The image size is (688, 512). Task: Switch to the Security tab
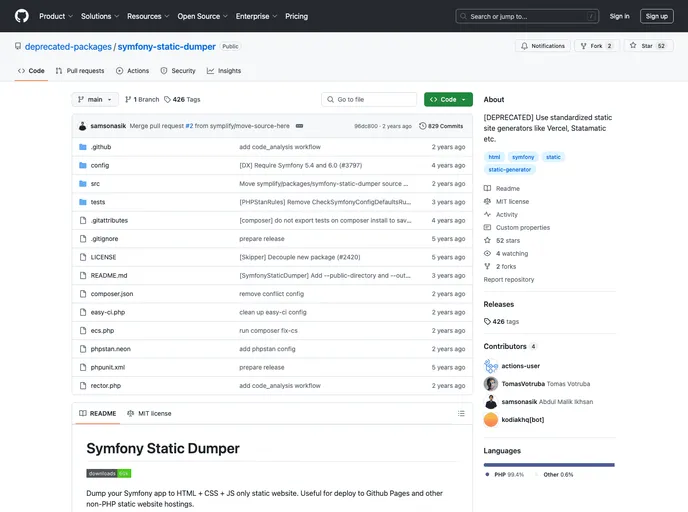click(178, 71)
